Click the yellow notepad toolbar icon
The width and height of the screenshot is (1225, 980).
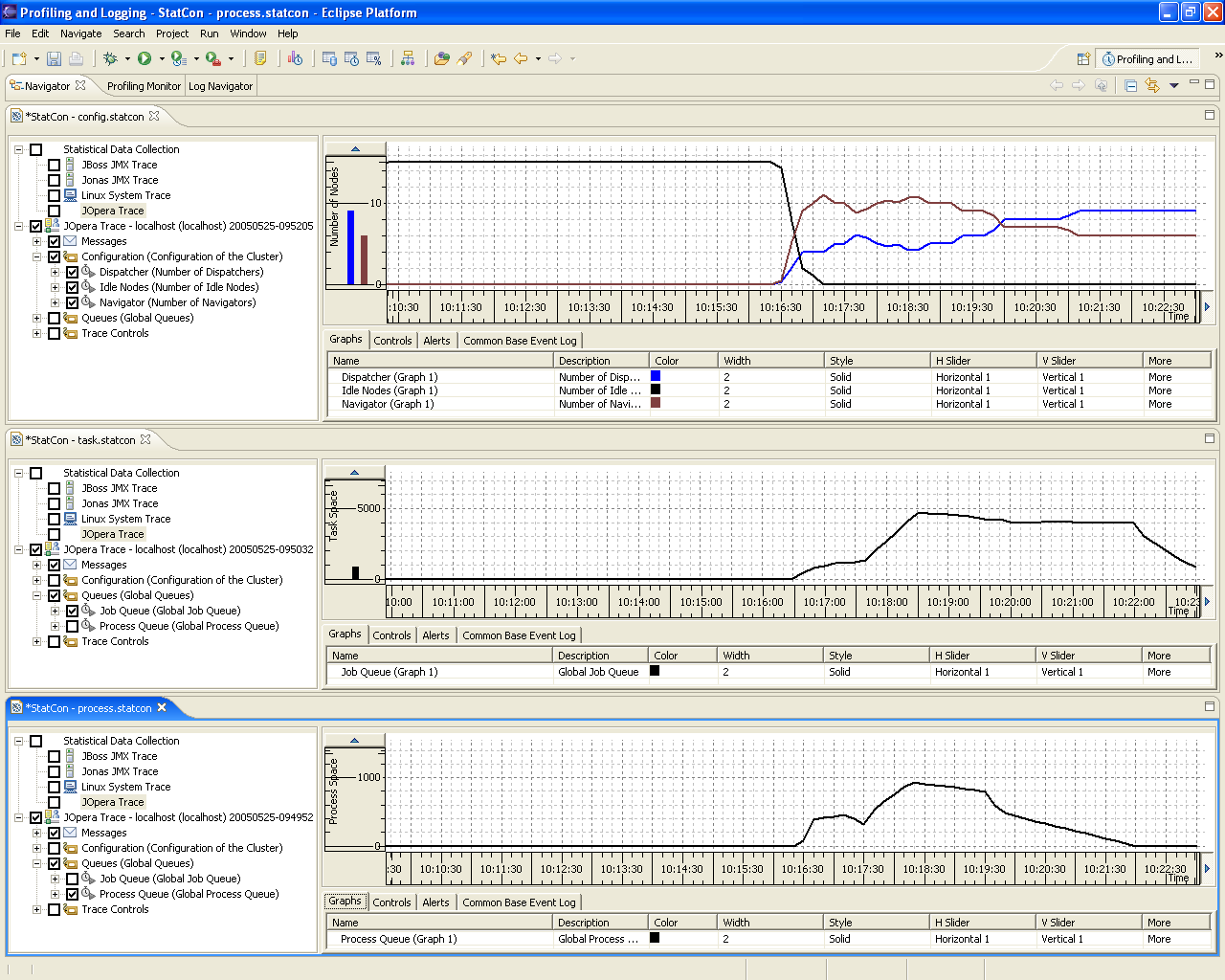[x=260, y=58]
